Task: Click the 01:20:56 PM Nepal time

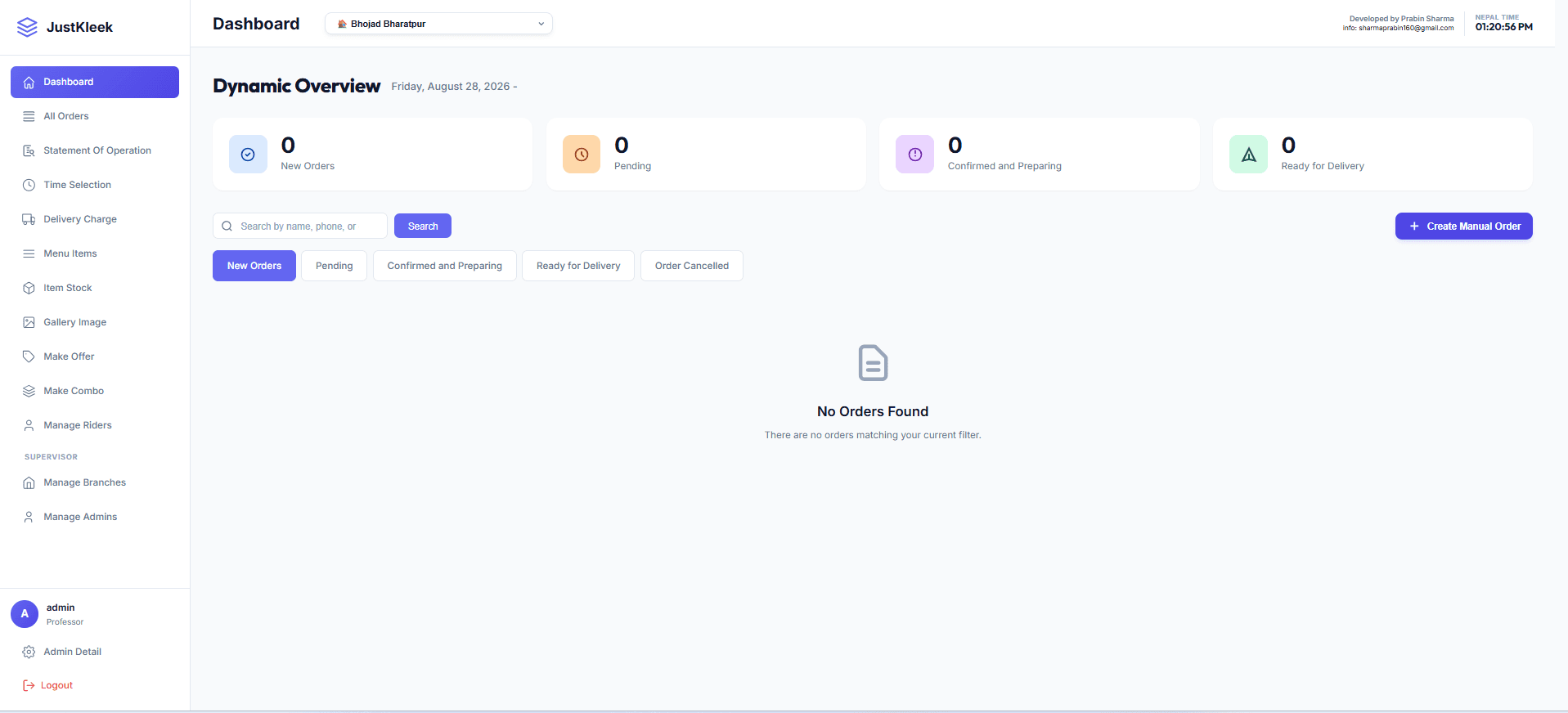Action: (x=1504, y=27)
